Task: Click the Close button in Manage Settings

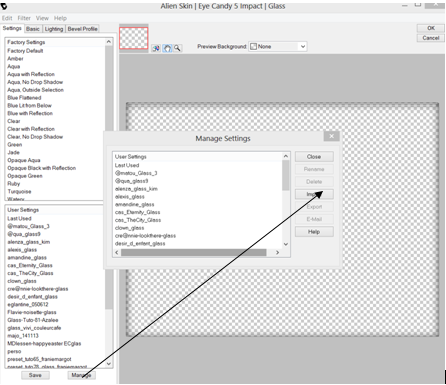Action: tap(314, 157)
